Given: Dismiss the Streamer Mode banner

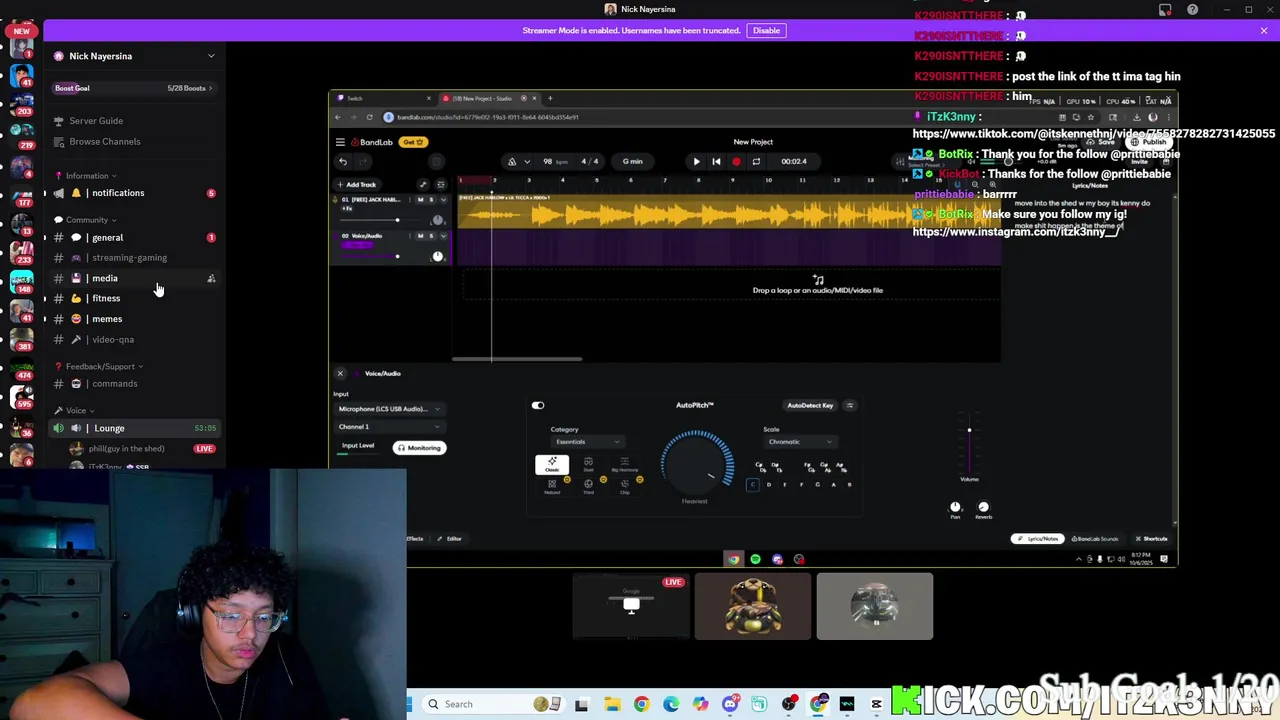Looking at the screenshot, I should click(x=1264, y=31).
